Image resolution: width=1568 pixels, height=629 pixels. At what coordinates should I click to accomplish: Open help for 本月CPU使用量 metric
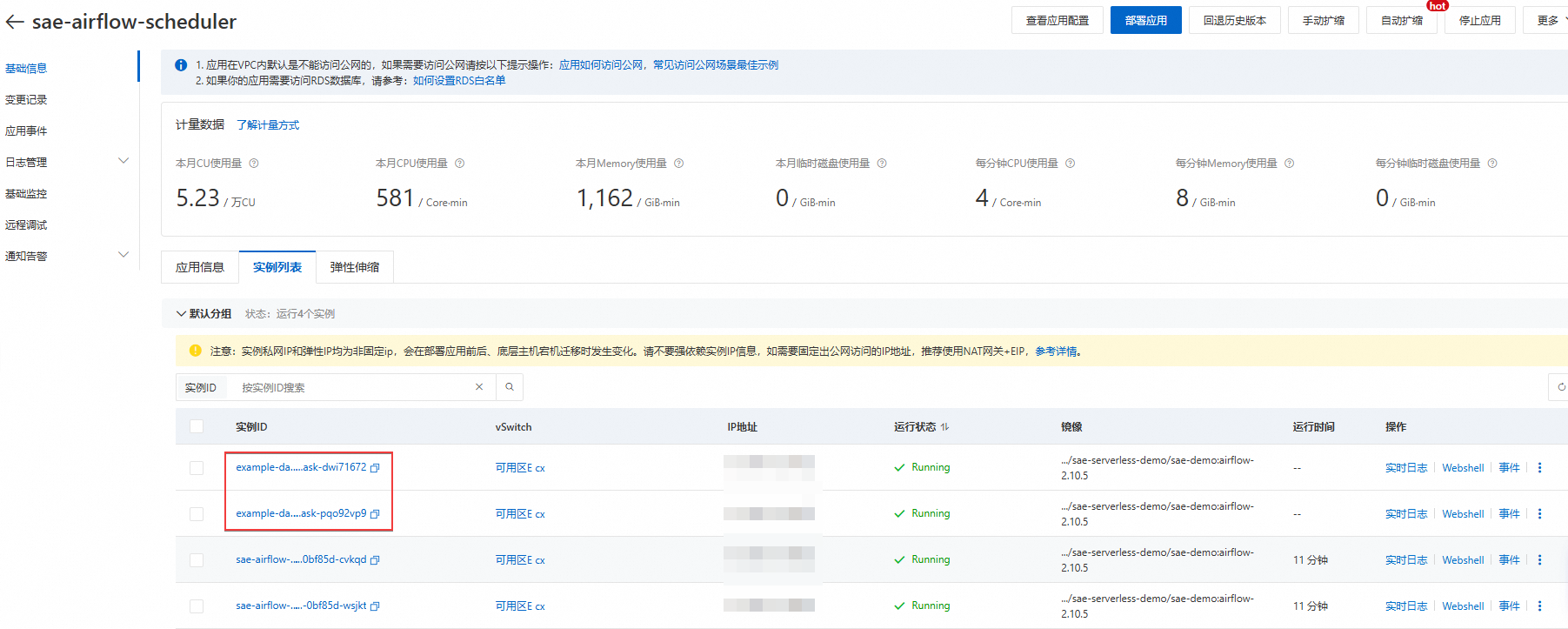coord(460,164)
